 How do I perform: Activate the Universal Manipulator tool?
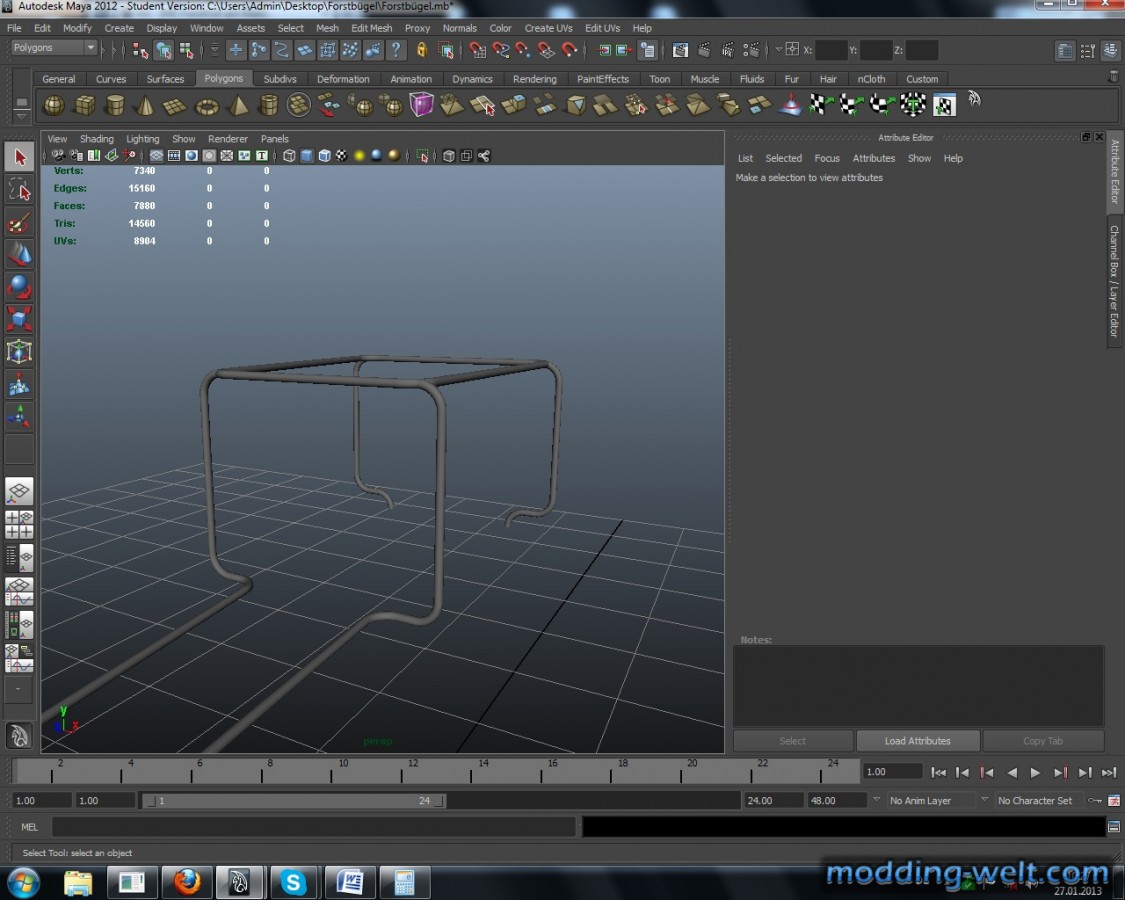click(19, 352)
